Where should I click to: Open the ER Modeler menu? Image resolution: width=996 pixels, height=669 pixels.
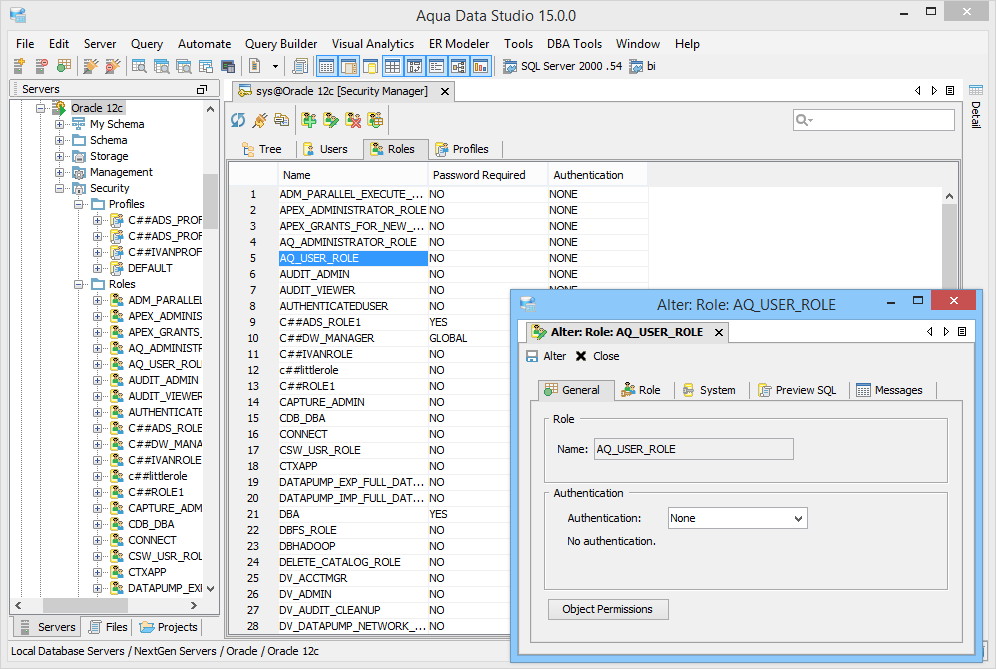[459, 44]
